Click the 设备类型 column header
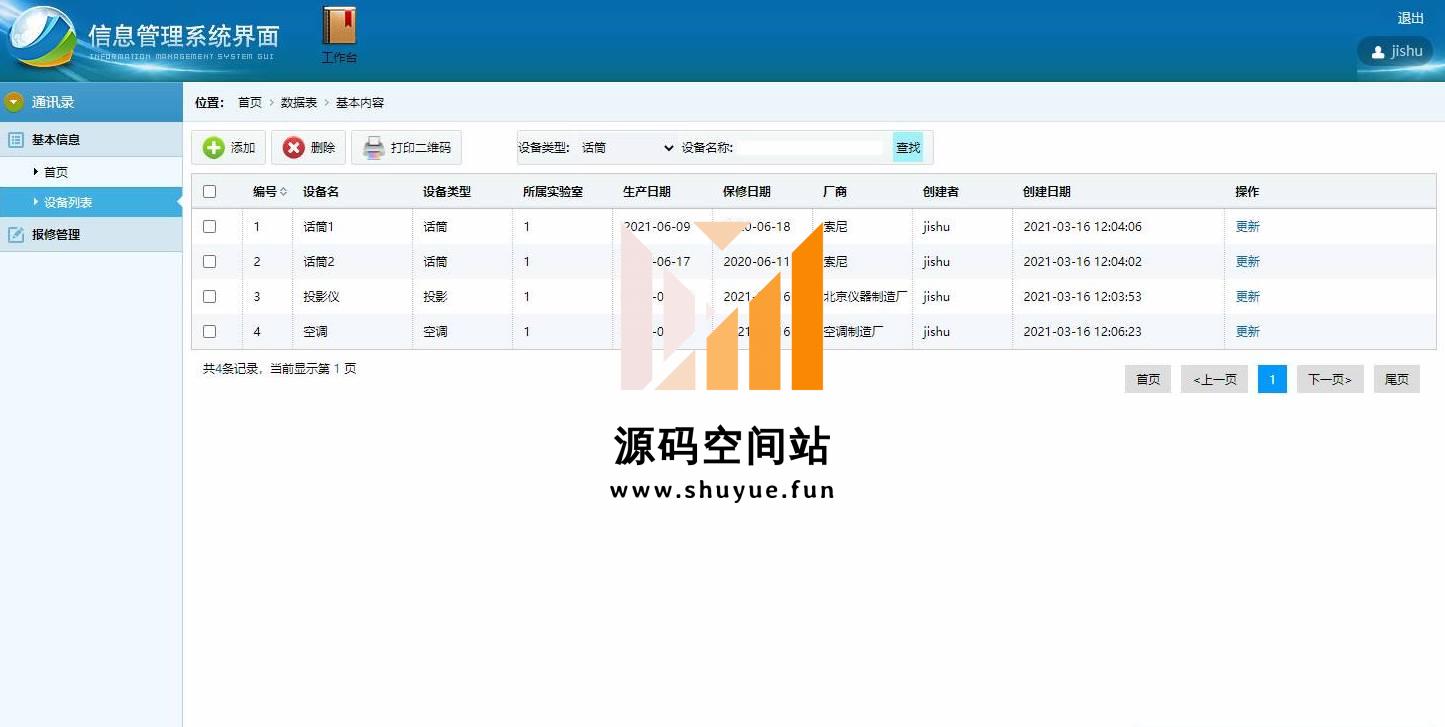1445x727 pixels. point(447,192)
